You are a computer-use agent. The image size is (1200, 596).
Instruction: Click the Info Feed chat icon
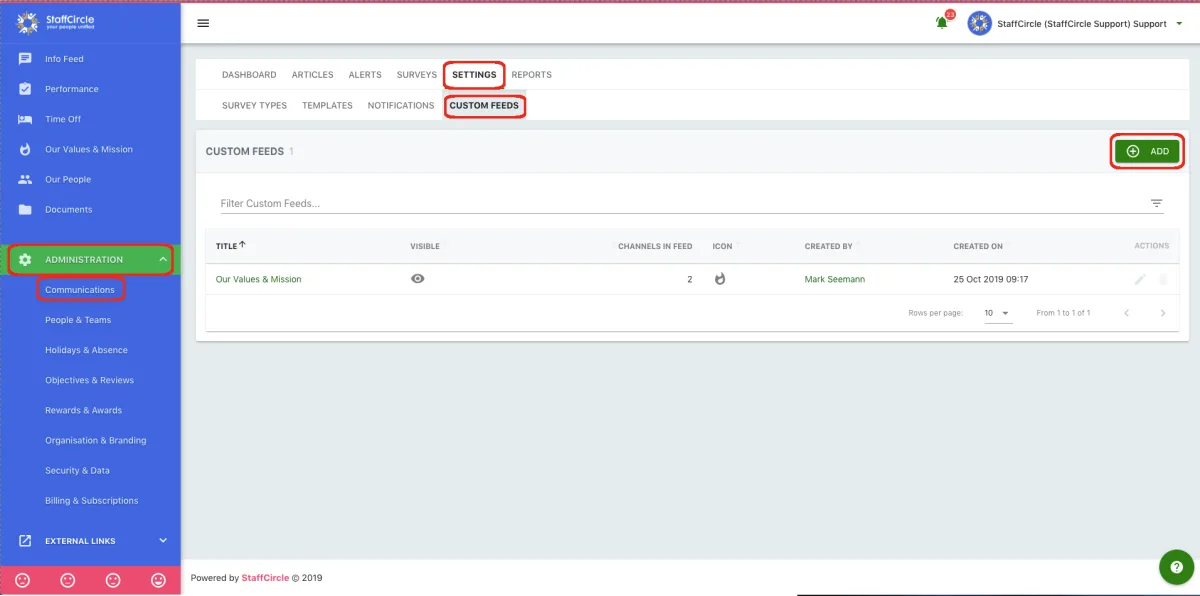25,59
